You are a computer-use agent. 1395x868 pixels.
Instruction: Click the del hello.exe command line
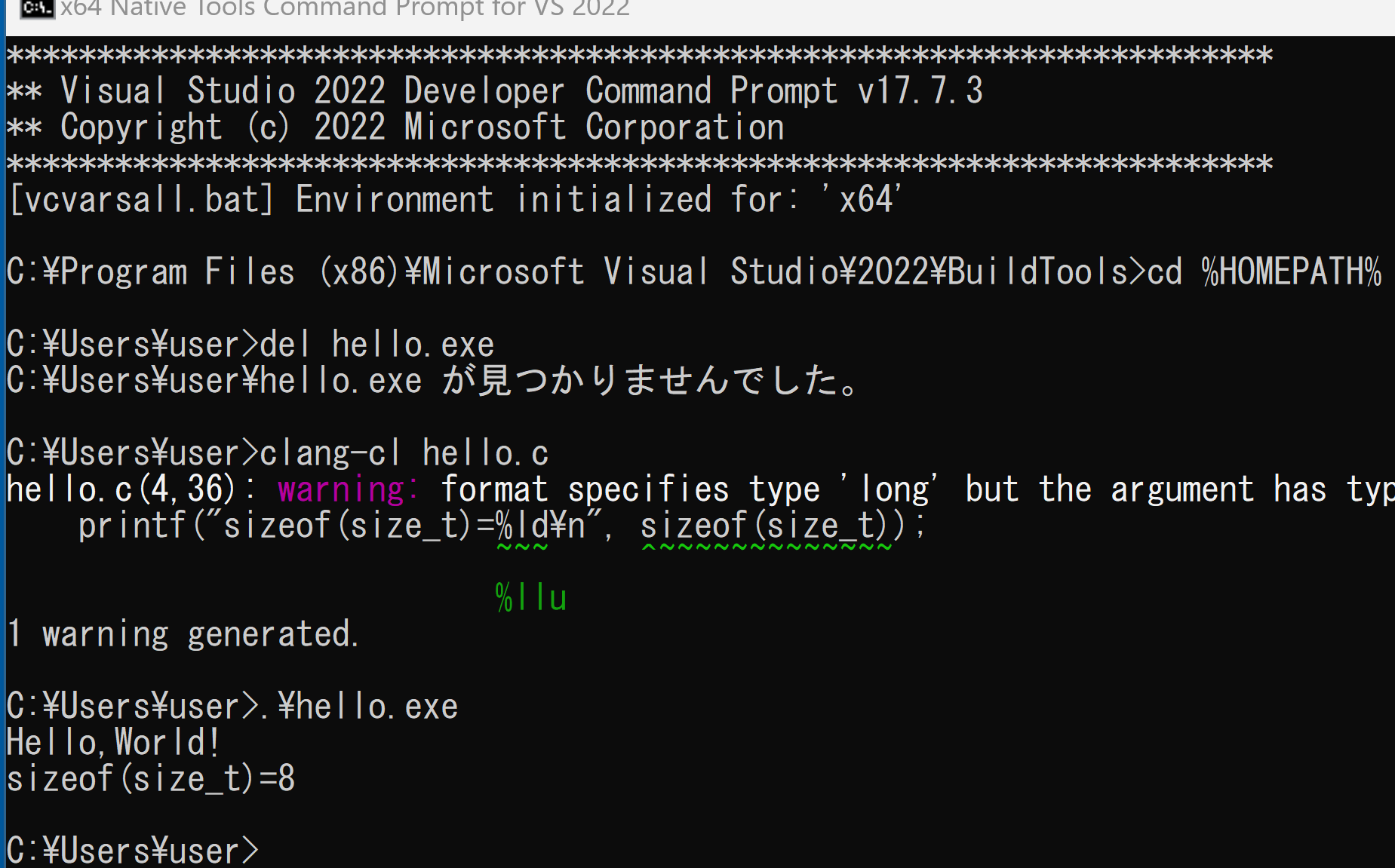click(x=250, y=345)
